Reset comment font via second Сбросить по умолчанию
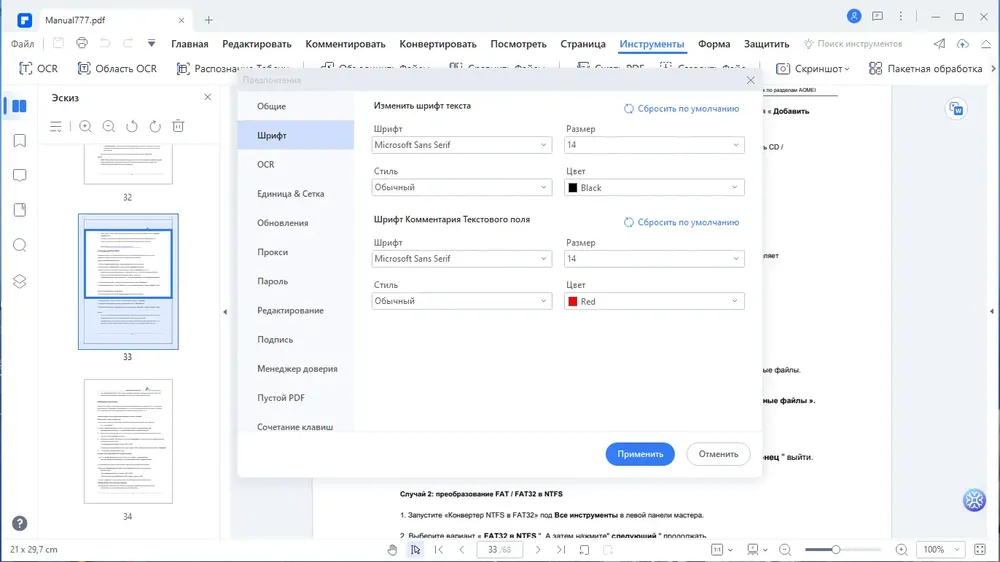 click(x=681, y=223)
